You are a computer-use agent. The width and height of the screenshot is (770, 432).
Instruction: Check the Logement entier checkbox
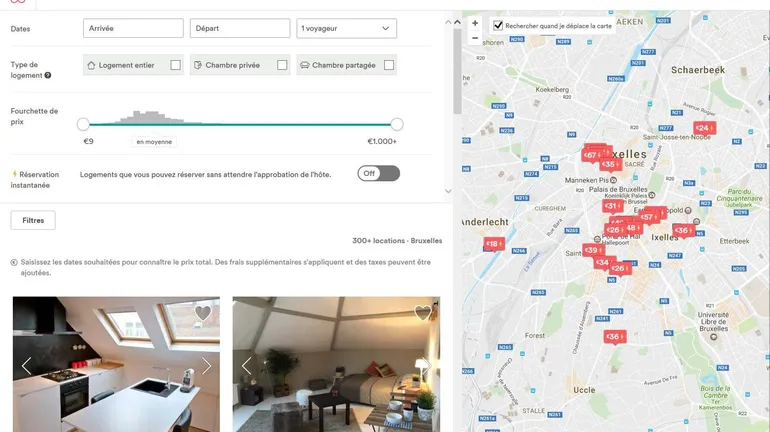175,65
